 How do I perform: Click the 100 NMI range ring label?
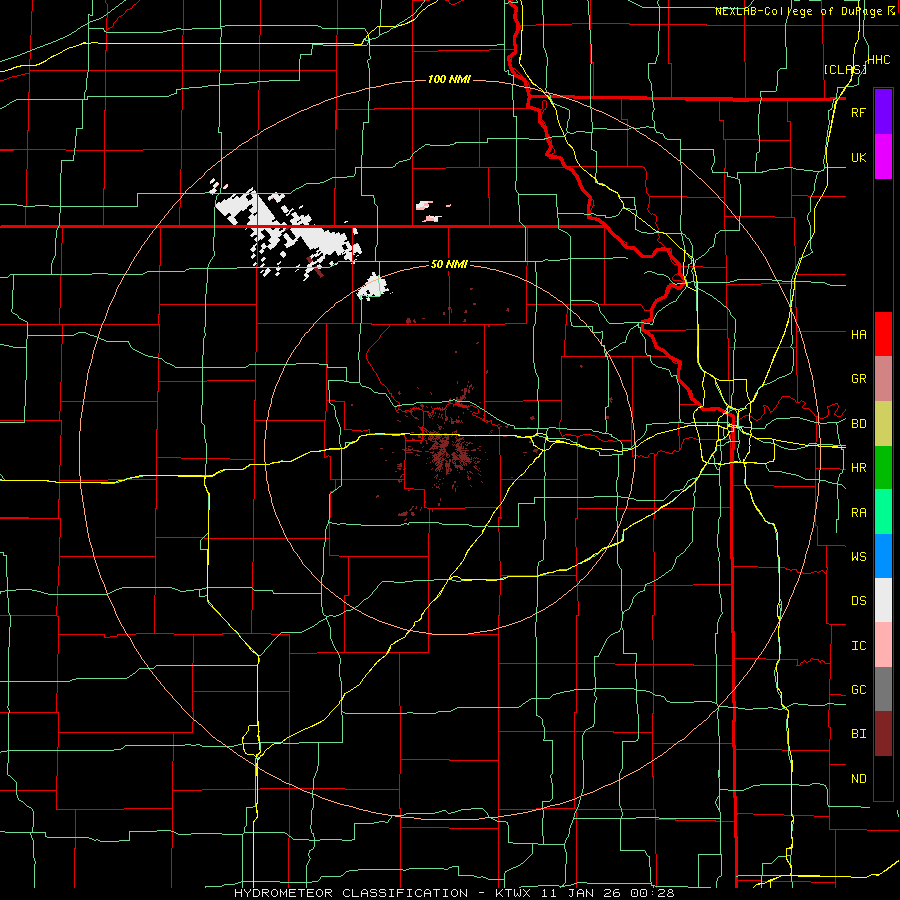point(449,79)
